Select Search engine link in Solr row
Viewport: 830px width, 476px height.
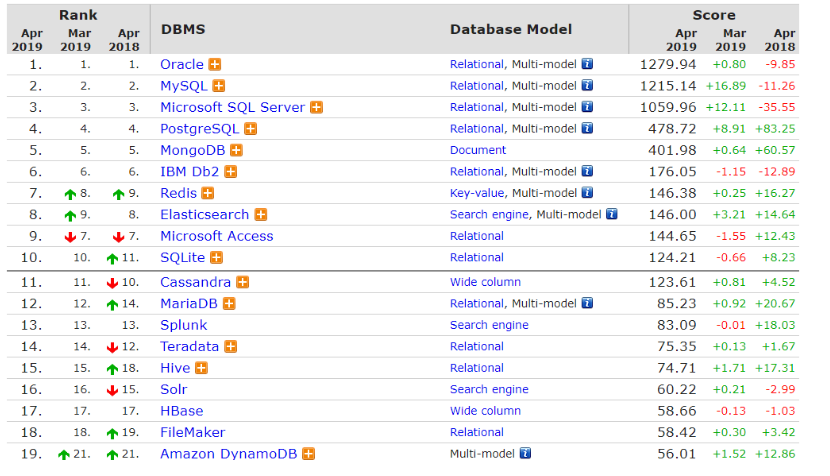[489, 390]
